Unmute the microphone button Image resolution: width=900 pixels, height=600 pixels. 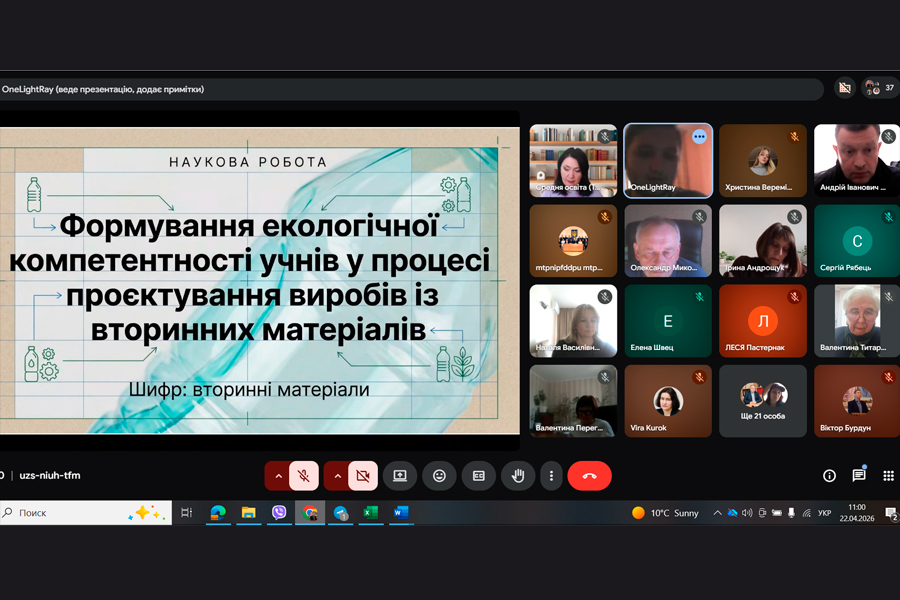coord(304,476)
